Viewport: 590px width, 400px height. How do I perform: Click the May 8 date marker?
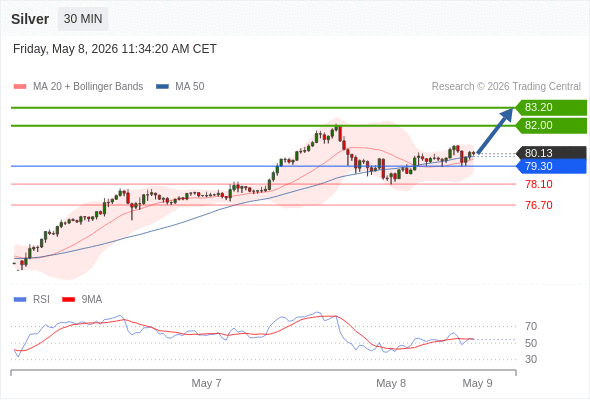[x=391, y=383]
